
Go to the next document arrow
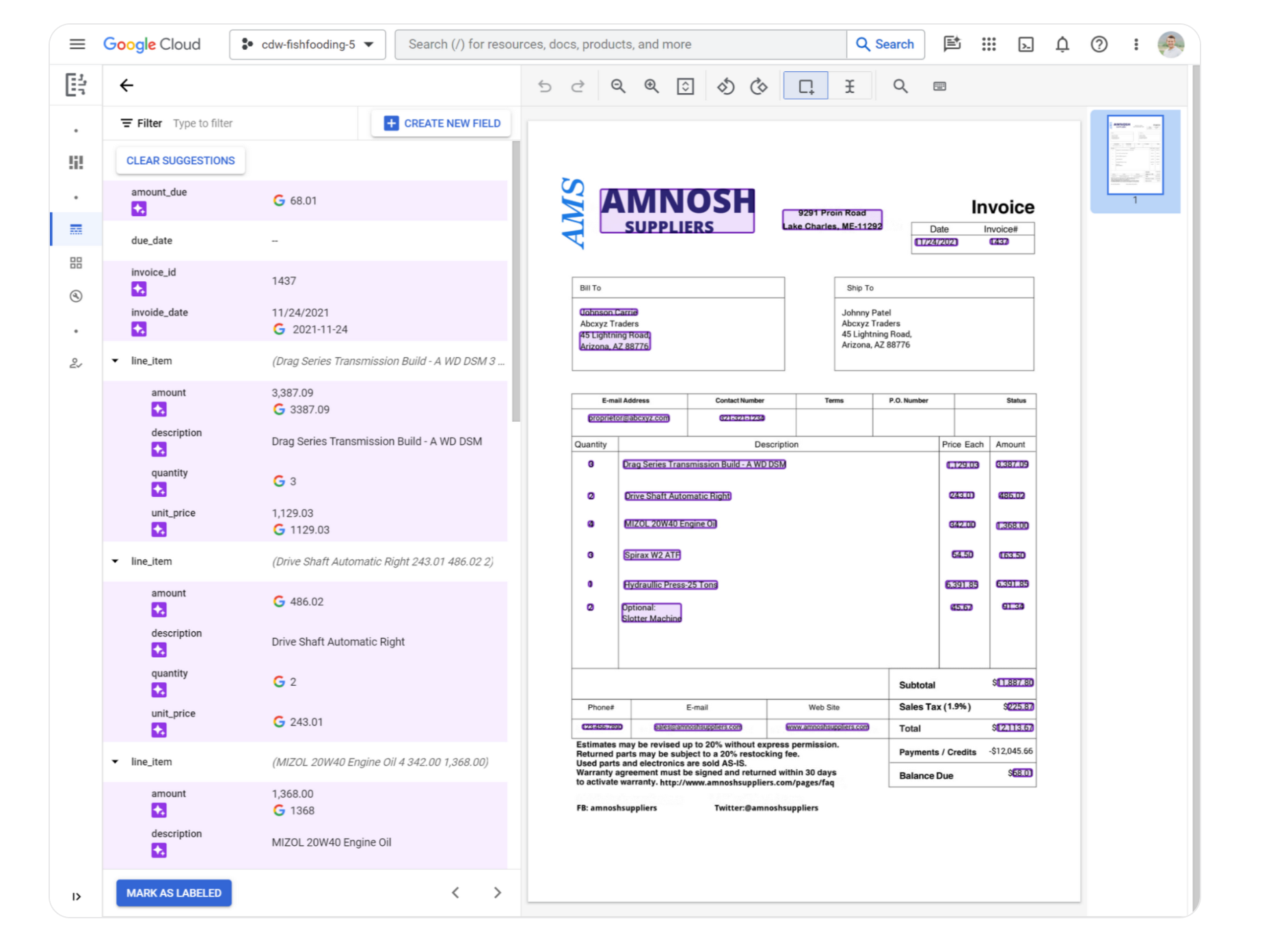(x=497, y=892)
